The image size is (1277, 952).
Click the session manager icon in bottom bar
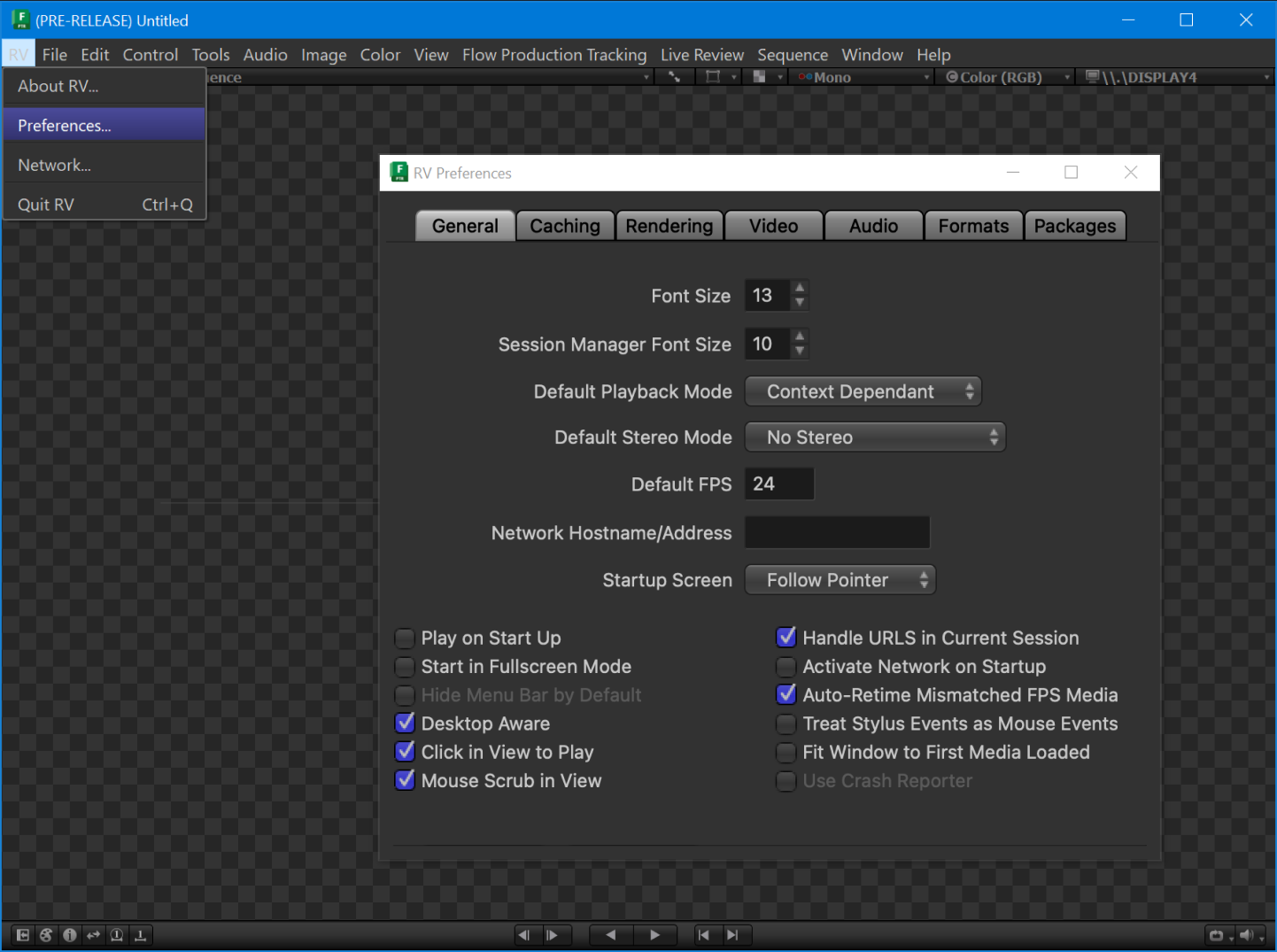(x=23, y=935)
